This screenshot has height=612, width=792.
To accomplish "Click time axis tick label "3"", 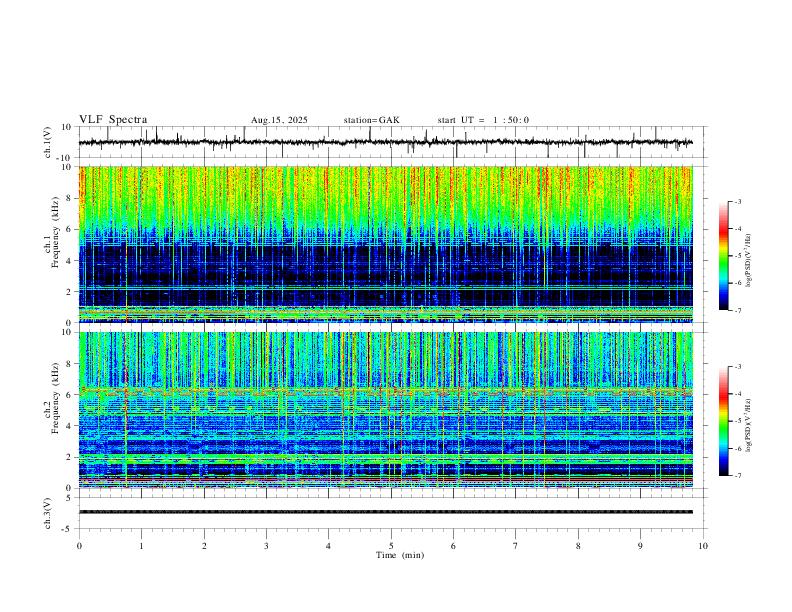I will coord(266,546).
